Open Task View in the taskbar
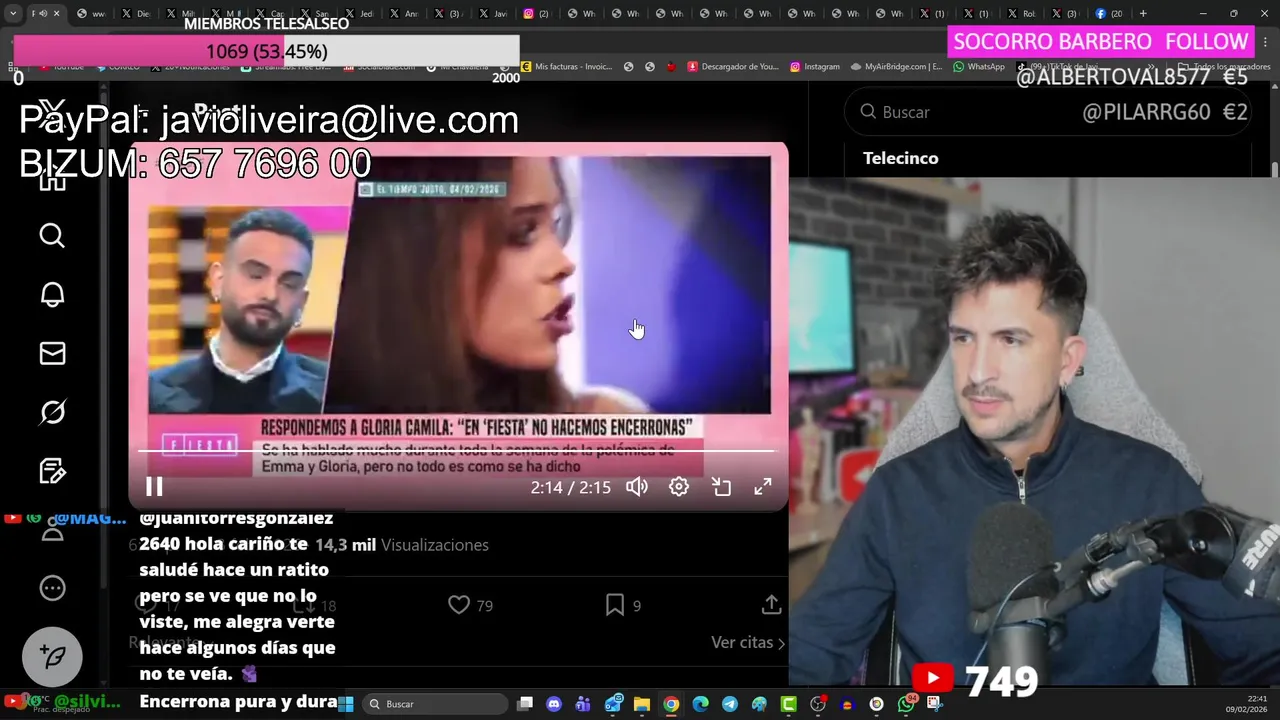Image resolution: width=1280 pixels, height=720 pixels. [x=525, y=704]
